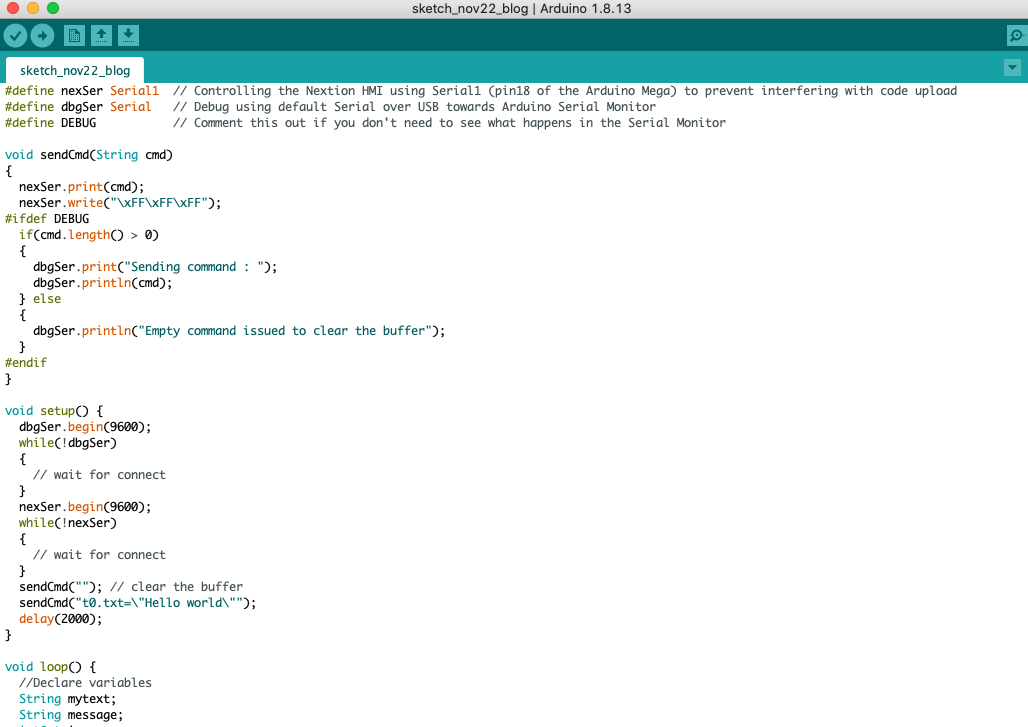Click the Hello world sendCmd line
The image size is (1028, 727).
(137, 603)
